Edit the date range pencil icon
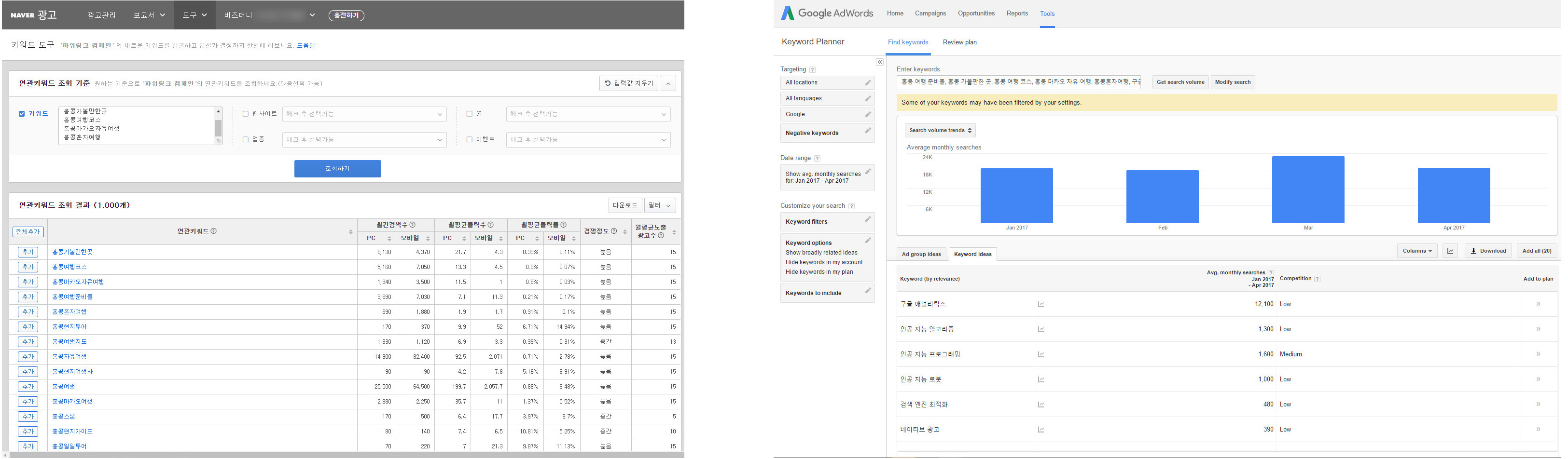 click(x=868, y=171)
